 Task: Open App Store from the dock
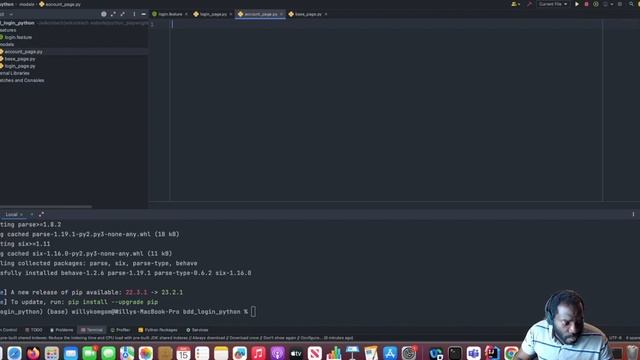pyautogui.click(x=390, y=353)
